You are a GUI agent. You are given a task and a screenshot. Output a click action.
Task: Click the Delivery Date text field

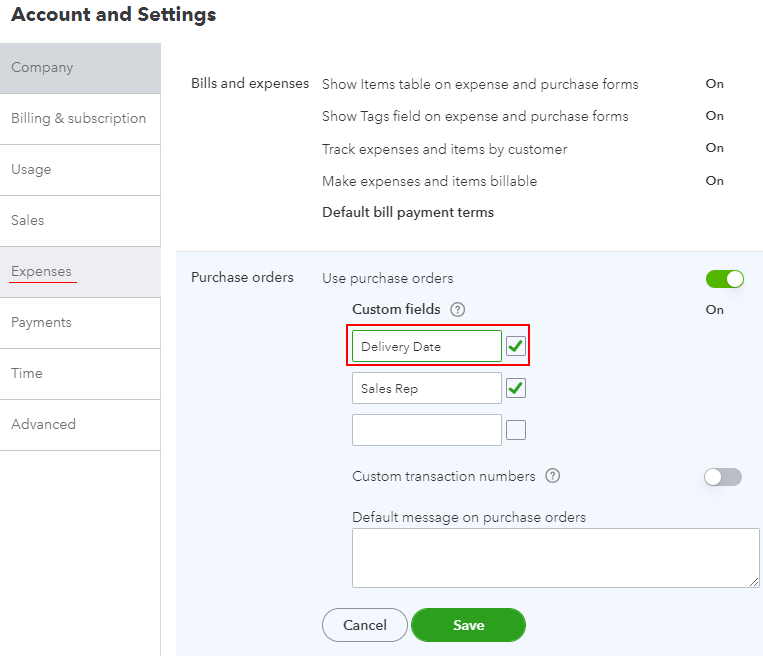coord(426,346)
